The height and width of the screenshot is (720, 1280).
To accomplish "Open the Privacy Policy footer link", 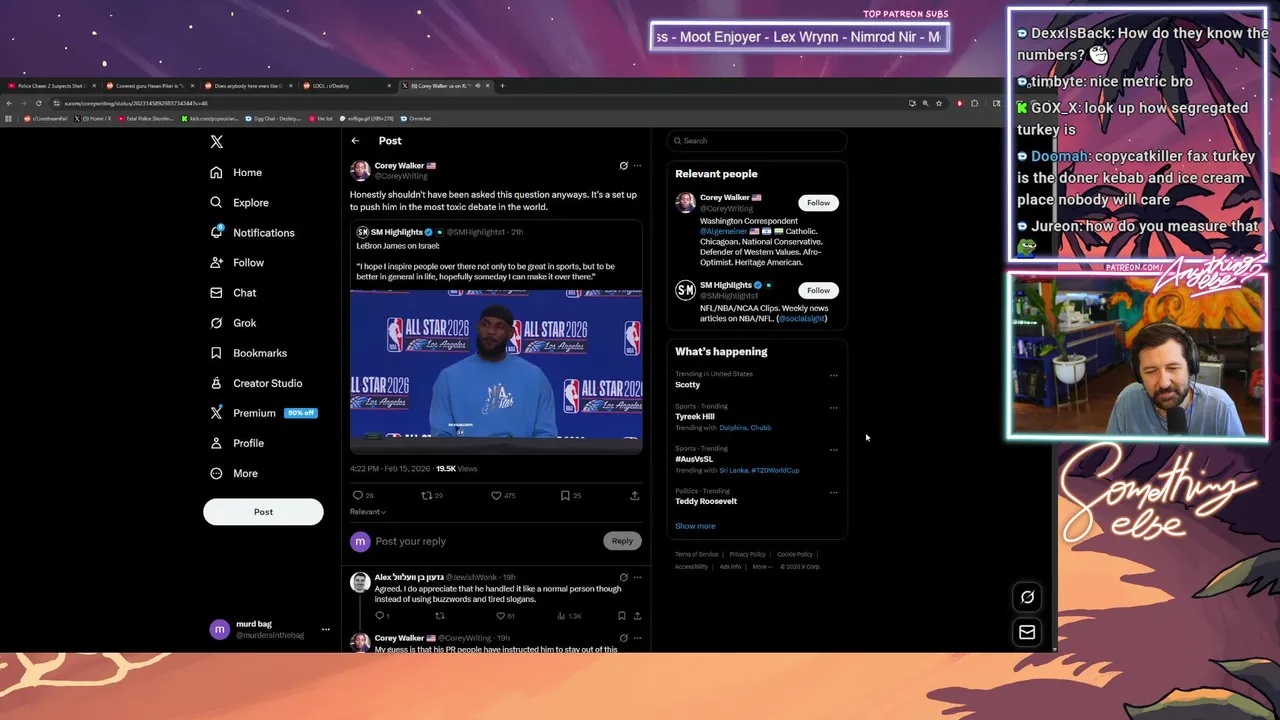I will tap(747, 554).
